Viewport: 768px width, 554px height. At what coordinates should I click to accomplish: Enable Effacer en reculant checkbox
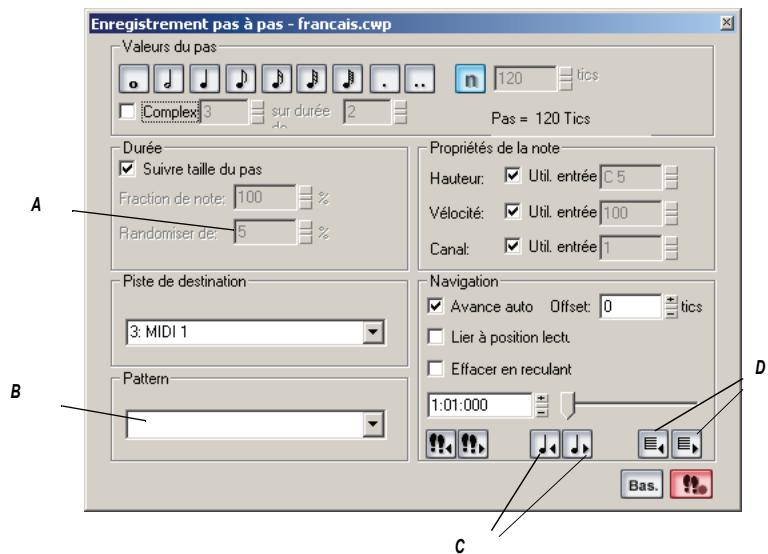[x=435, y=368]
